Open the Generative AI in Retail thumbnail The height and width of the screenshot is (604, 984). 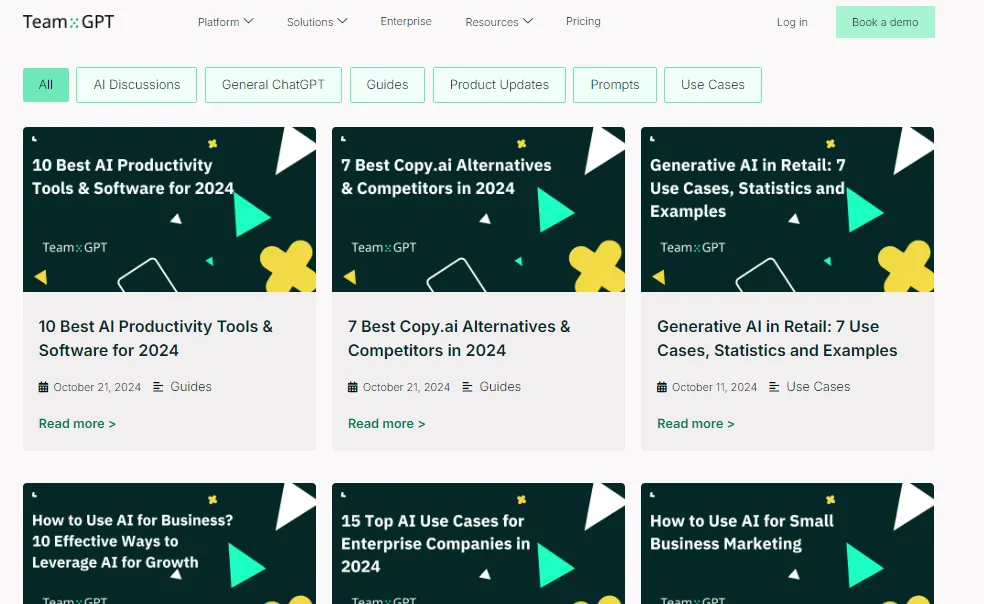coord(787,210)
